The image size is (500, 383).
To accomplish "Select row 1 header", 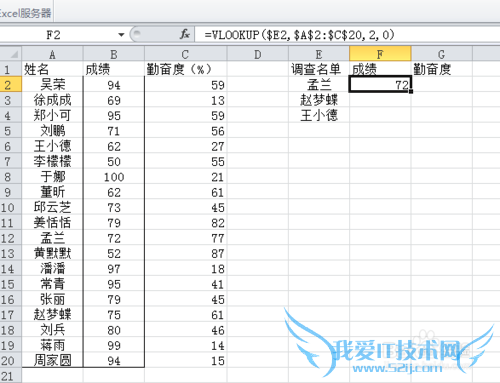I will (x=11, y=69).
